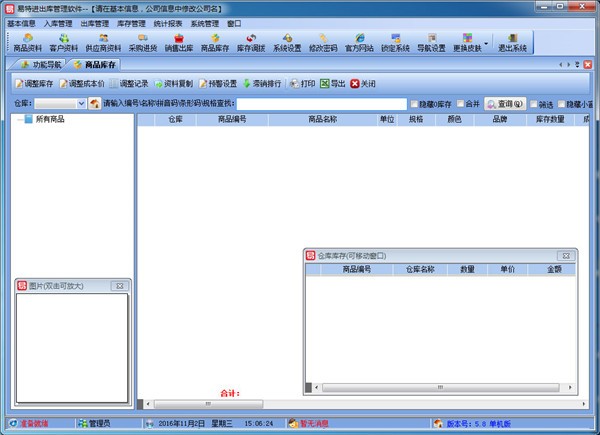Screen dimensions: 600x435
Task: Open the 仓库 dropdown list
Action: 79,103
